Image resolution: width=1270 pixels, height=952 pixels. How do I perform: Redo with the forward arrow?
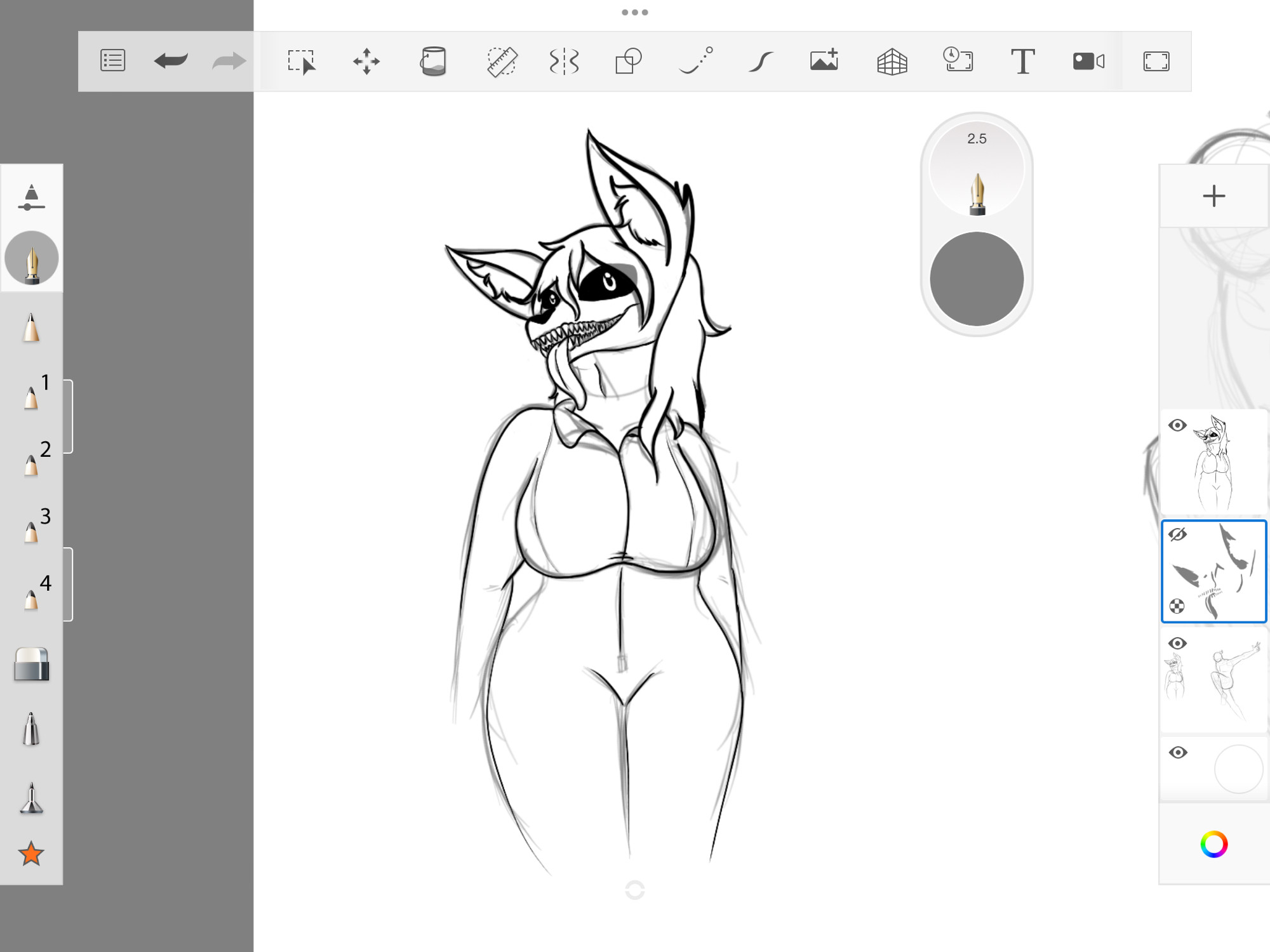click(229, 61)
